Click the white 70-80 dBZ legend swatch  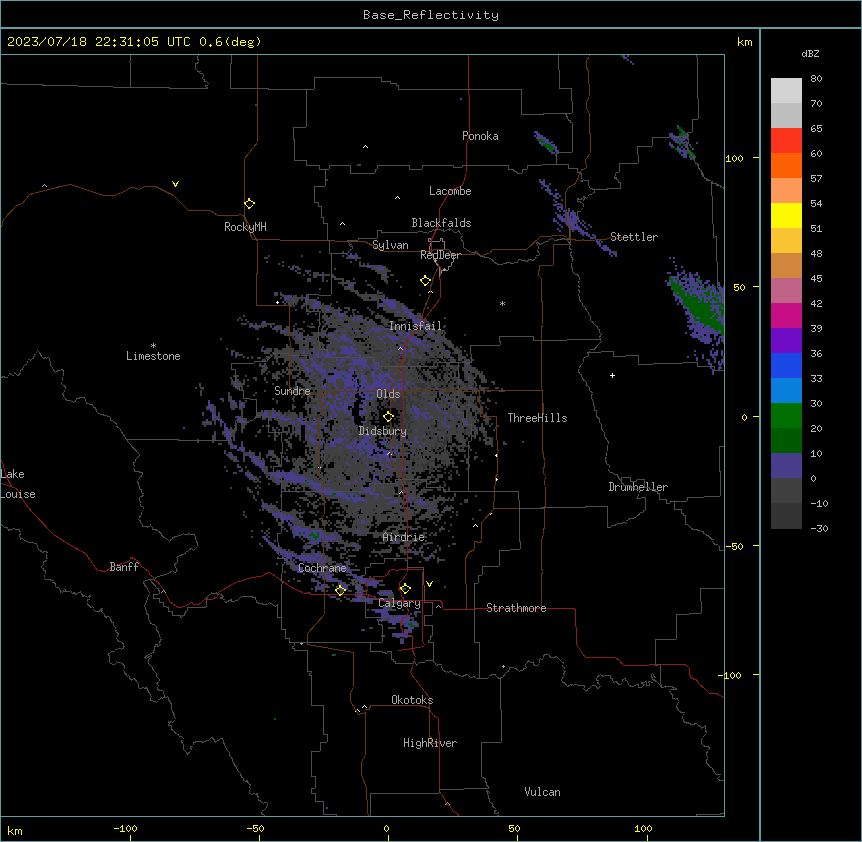(x=786, y=91)
